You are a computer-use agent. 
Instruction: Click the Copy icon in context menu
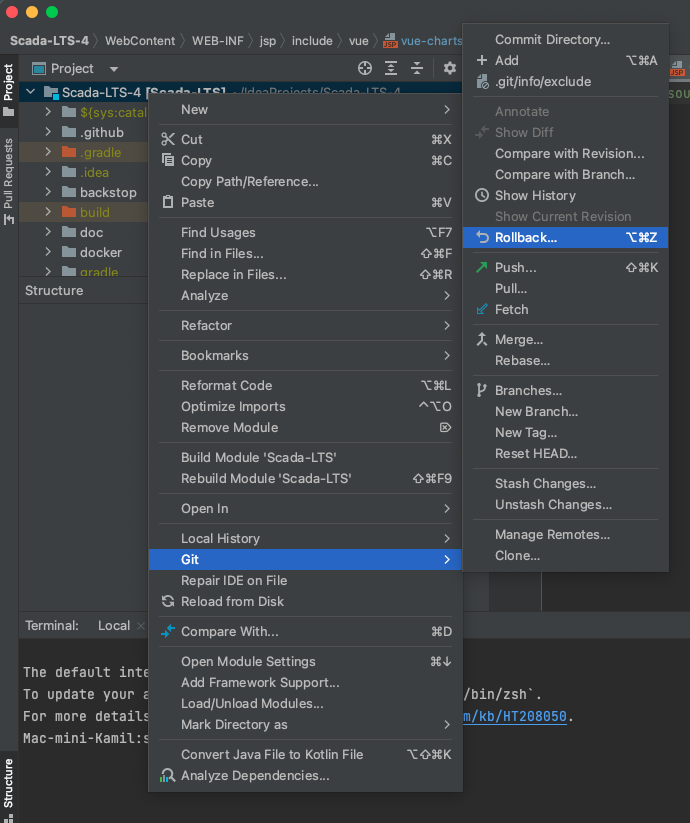168,160
